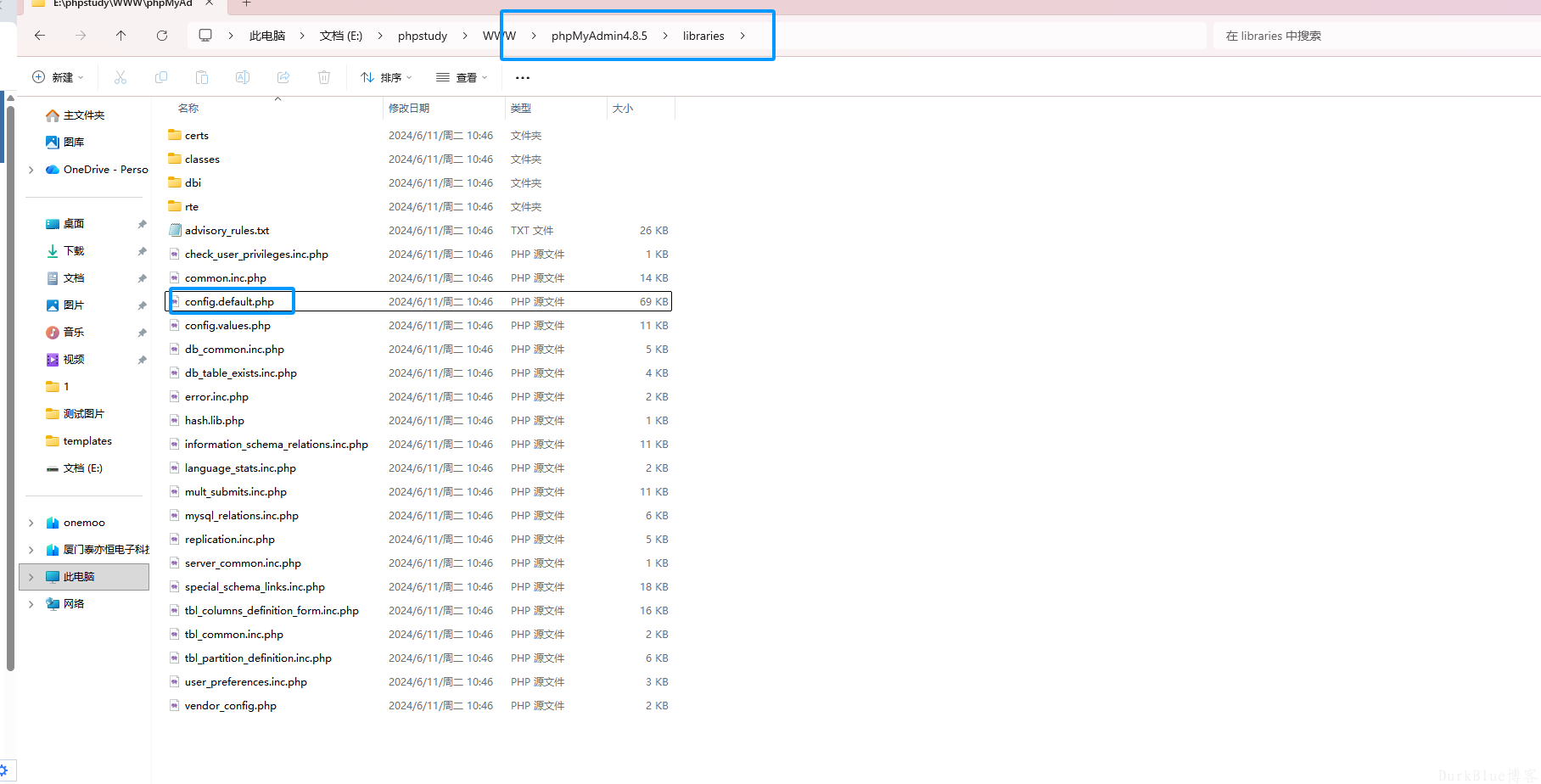This screenshot has width=1541, height=784.
Task: Select the config.default.php file
Action: (229, 302)
